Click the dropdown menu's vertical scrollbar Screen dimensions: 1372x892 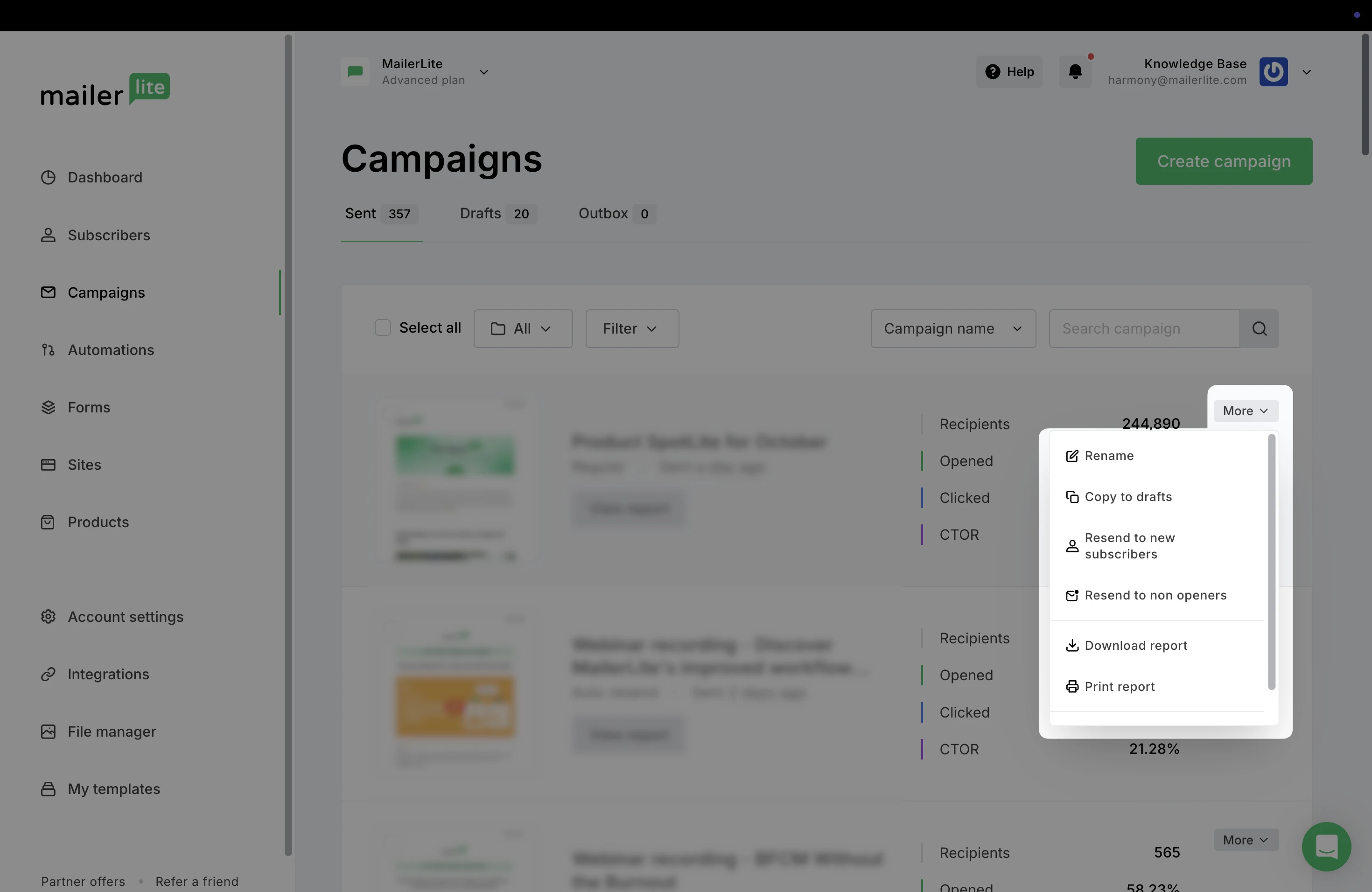tap(1271, 562)
